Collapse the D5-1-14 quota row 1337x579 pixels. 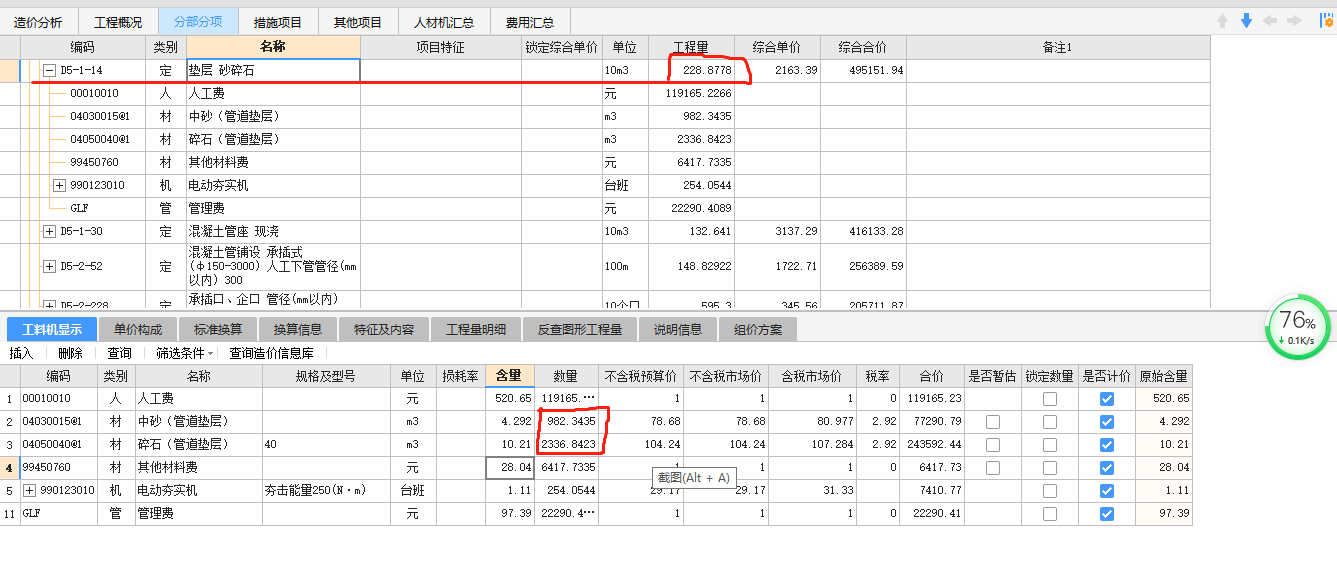tap(49, 71)
